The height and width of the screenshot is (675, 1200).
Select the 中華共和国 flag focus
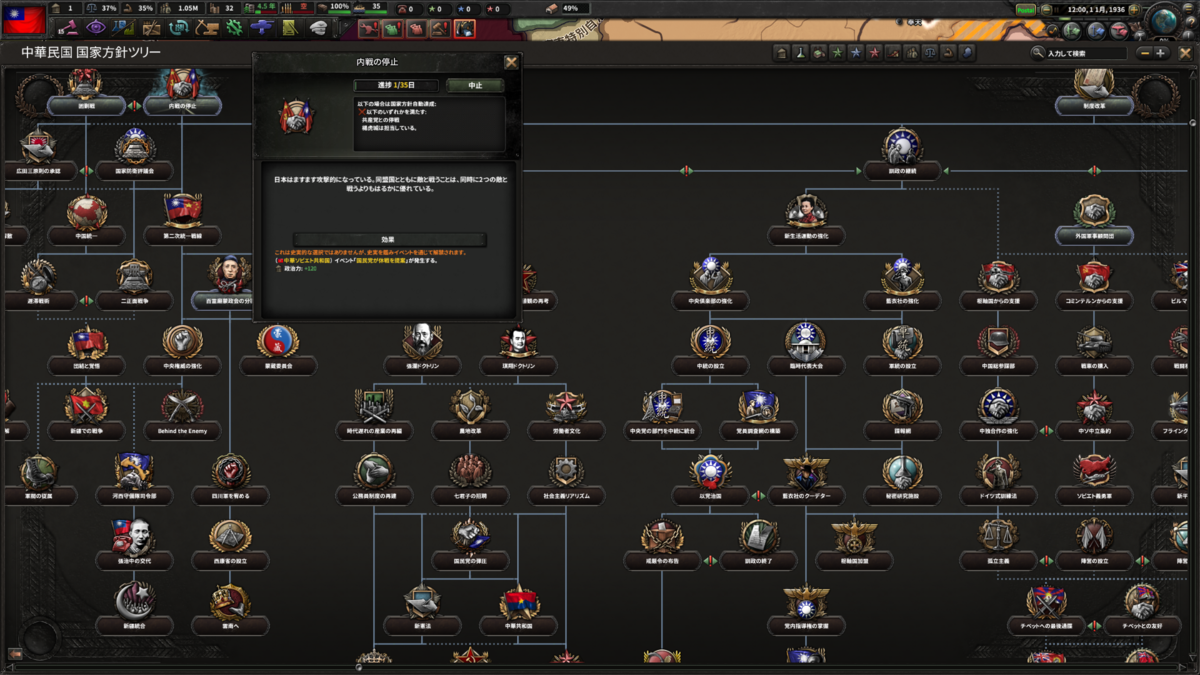coord(518,608)
